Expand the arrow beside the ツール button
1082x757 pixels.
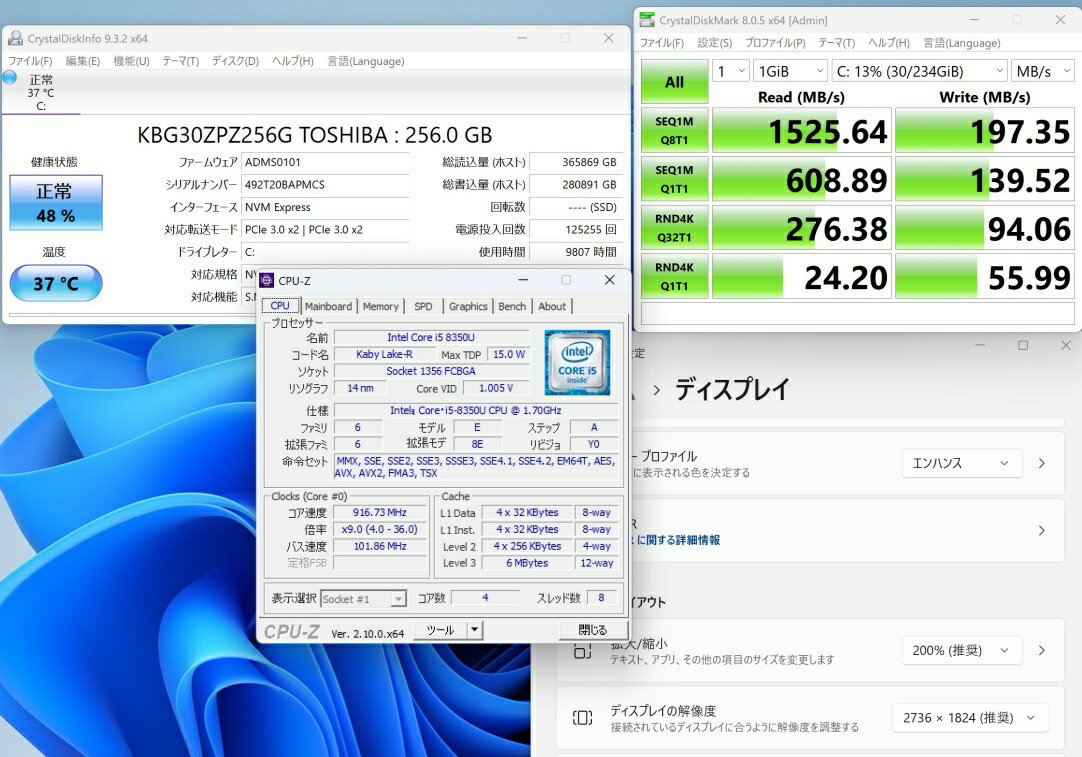(x=475, y=630)
